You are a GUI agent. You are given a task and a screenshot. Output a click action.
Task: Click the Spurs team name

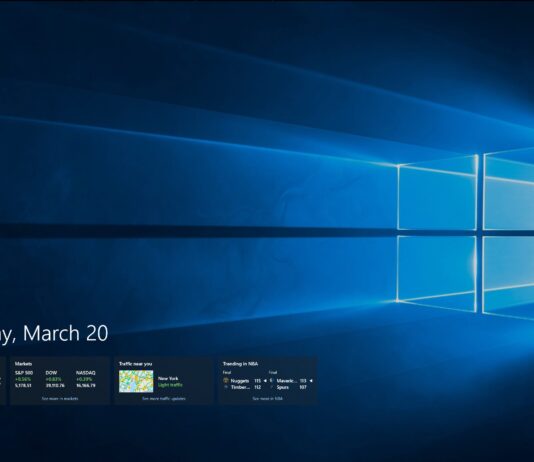point(283,387)
